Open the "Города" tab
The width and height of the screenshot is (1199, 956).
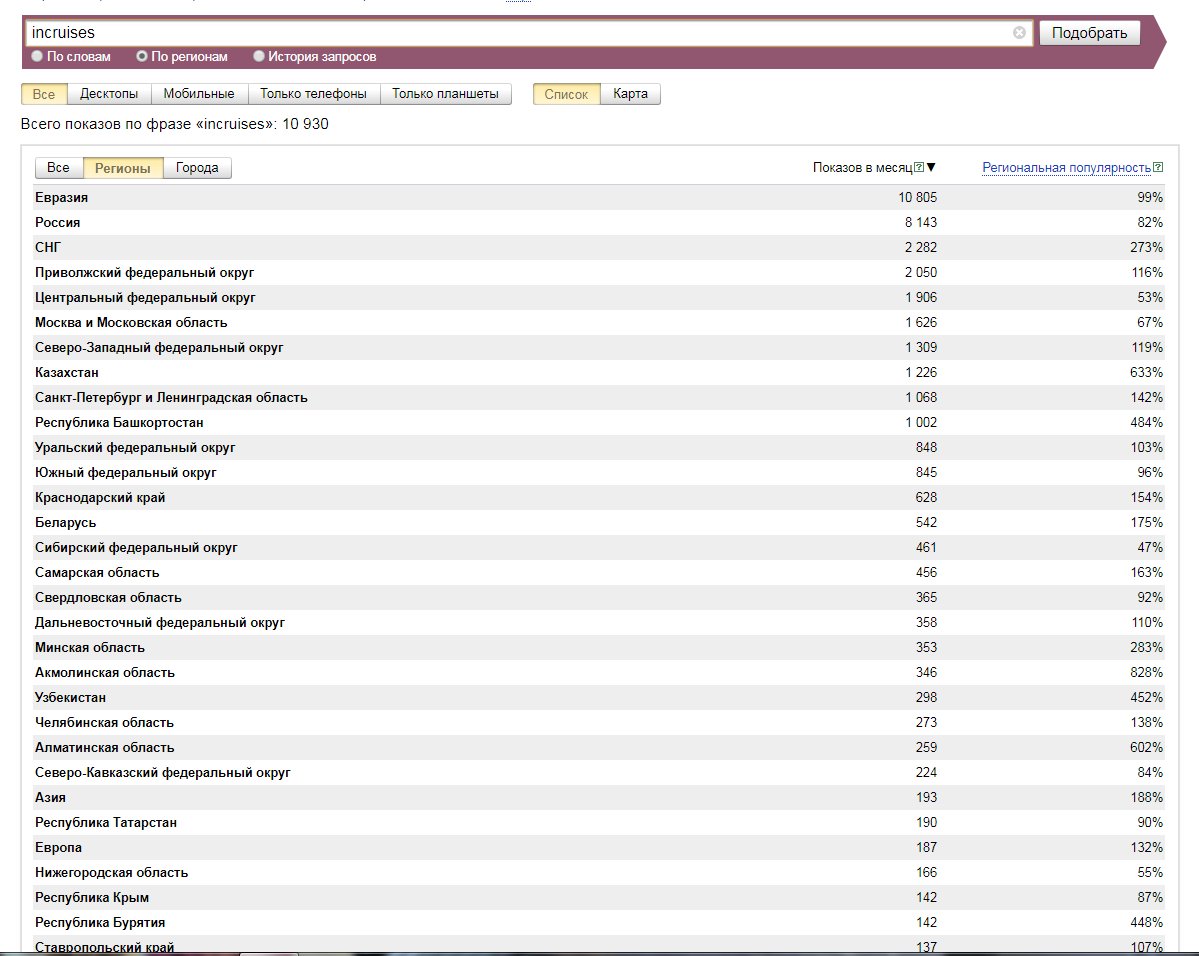[197, 168]
